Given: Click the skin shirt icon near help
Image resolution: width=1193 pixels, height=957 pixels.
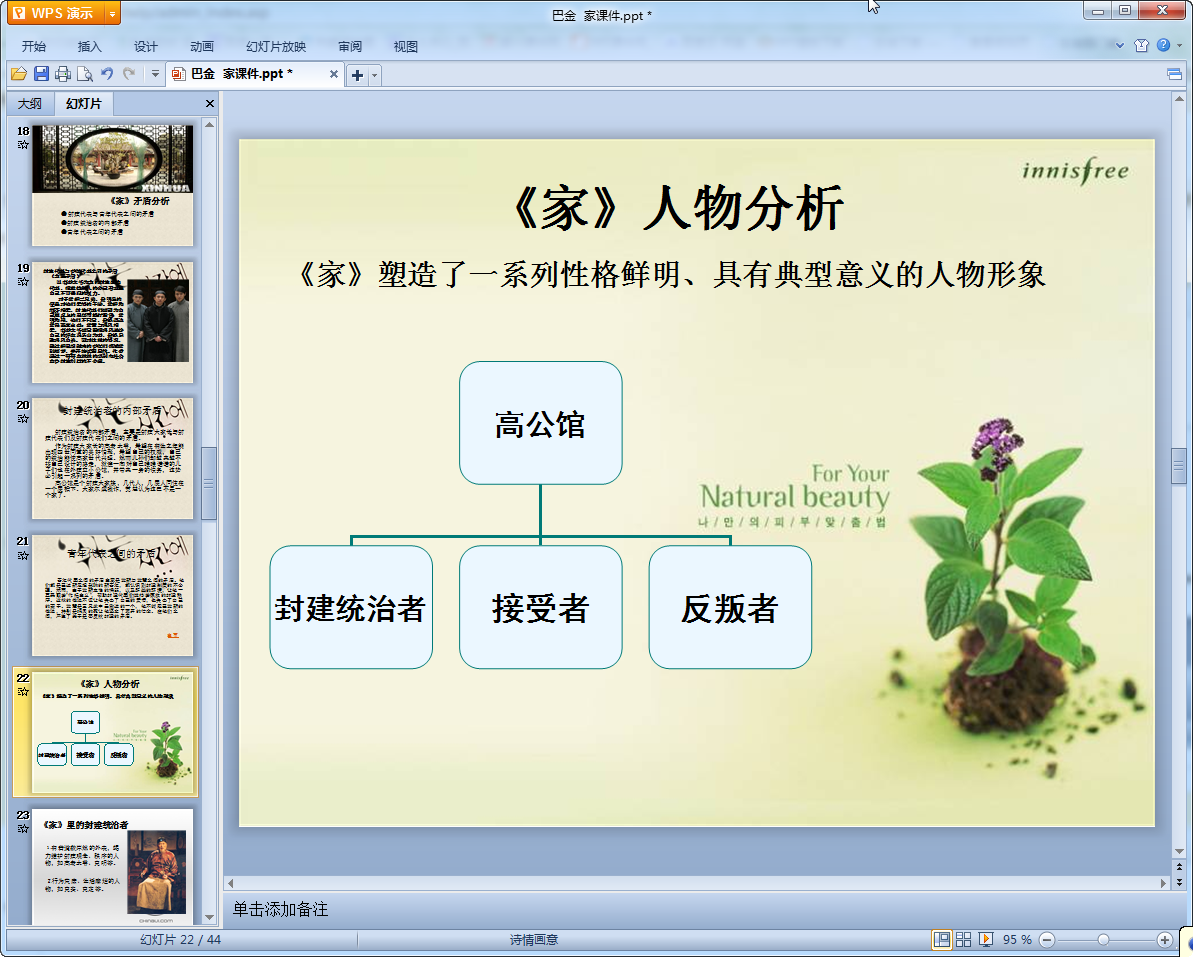Looking at the screenshot, I should point(1141,45).
